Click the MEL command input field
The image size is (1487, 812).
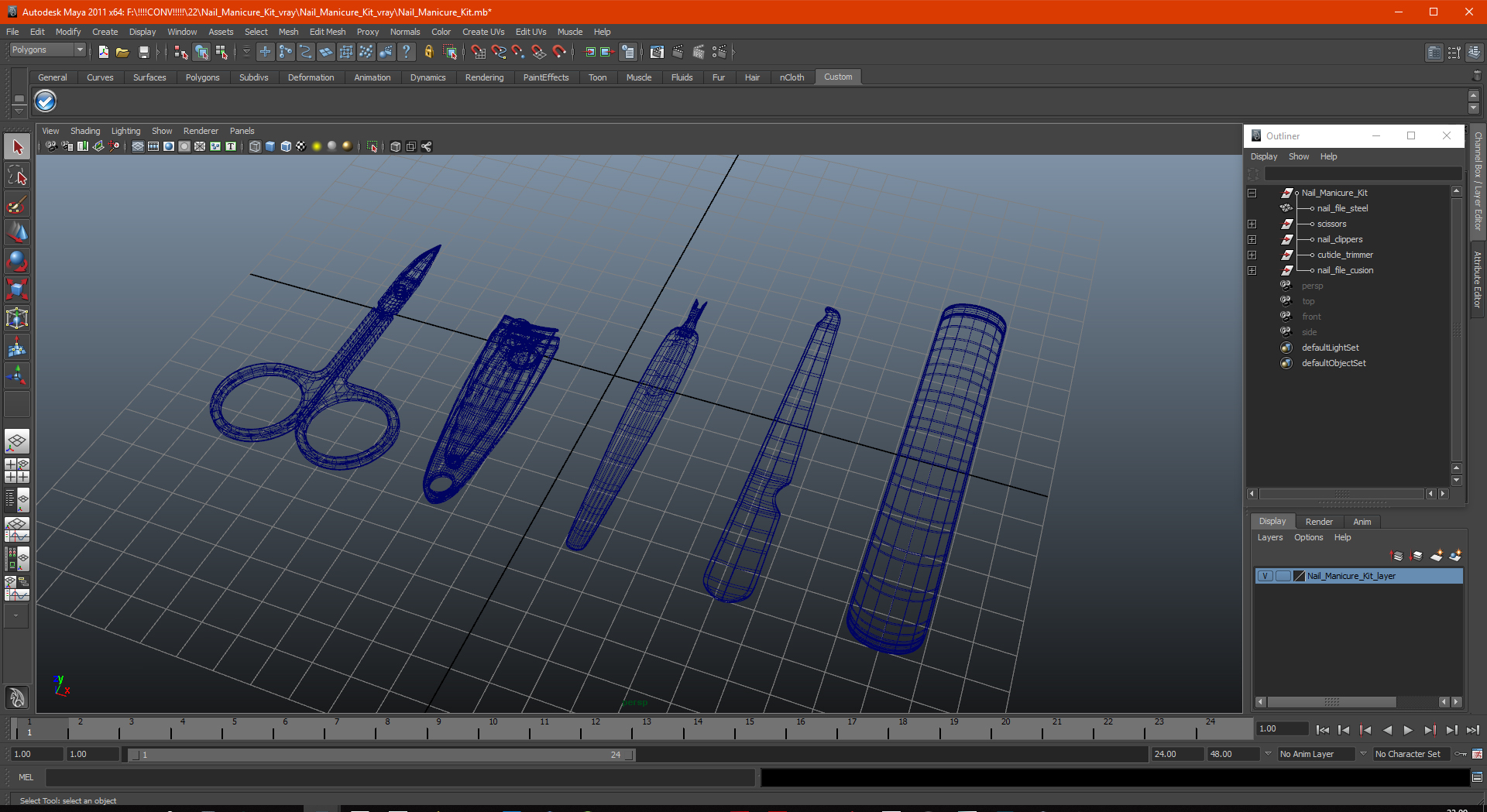[x=400, y=777]
